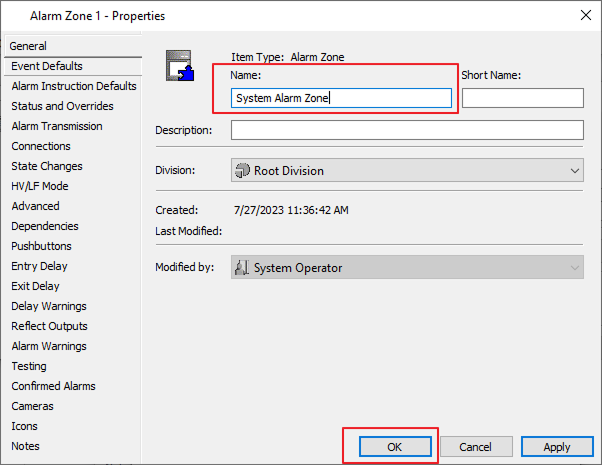Open the Modified by dropdown arrow

tap(574, 268)
